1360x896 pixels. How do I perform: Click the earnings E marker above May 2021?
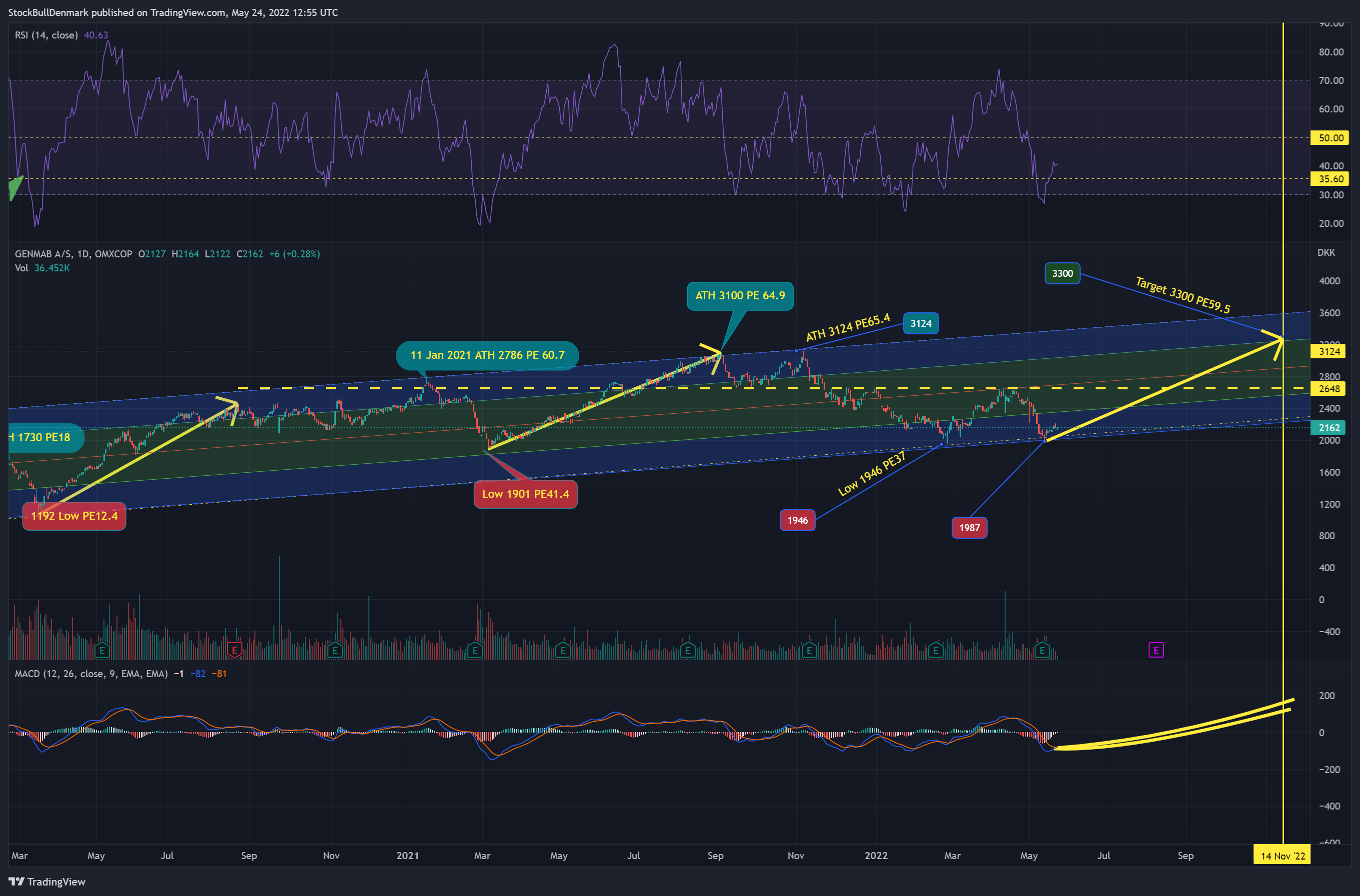click(x=563, y=650)
